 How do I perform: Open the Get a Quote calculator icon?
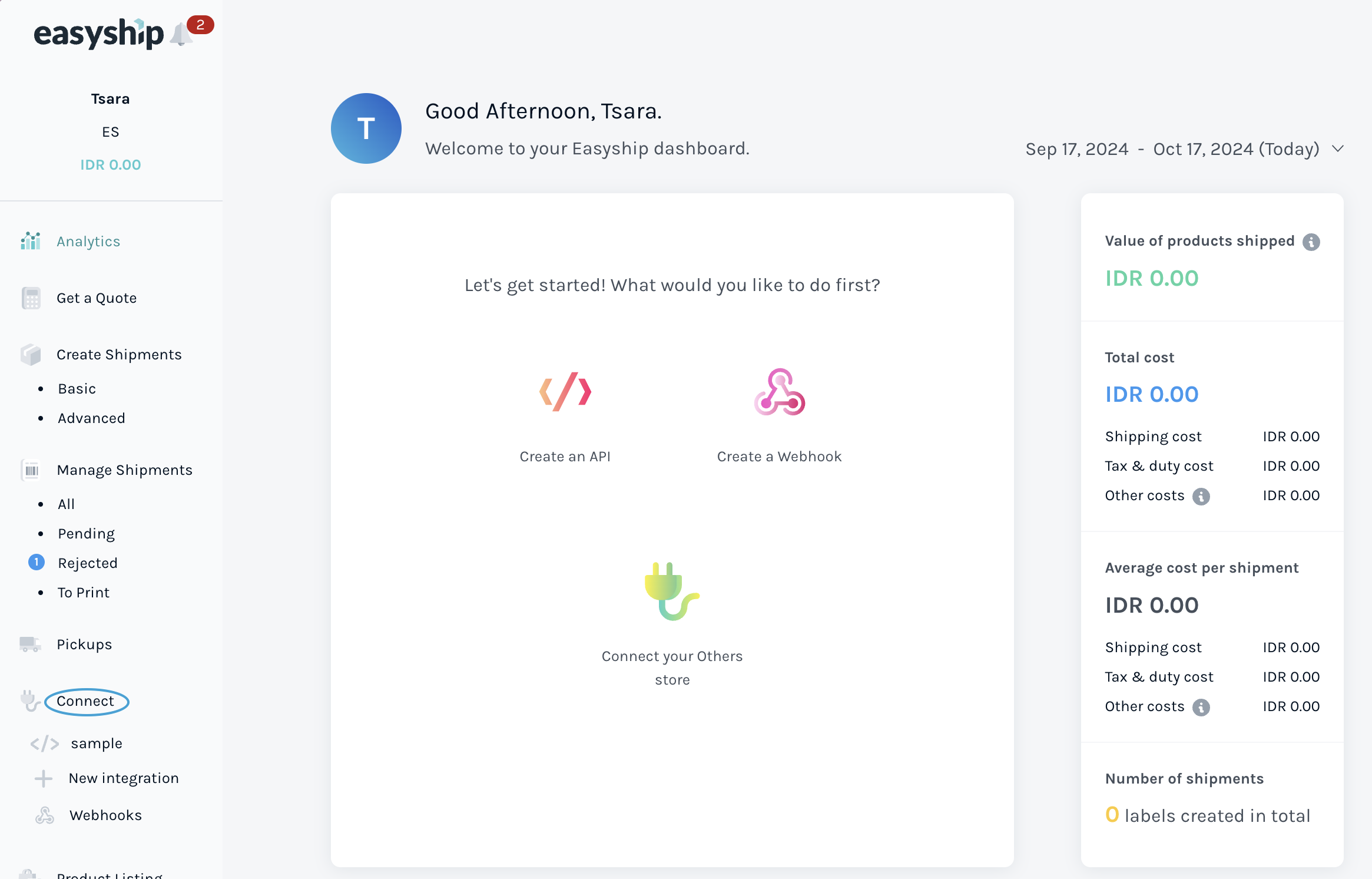tap(31, 298)
